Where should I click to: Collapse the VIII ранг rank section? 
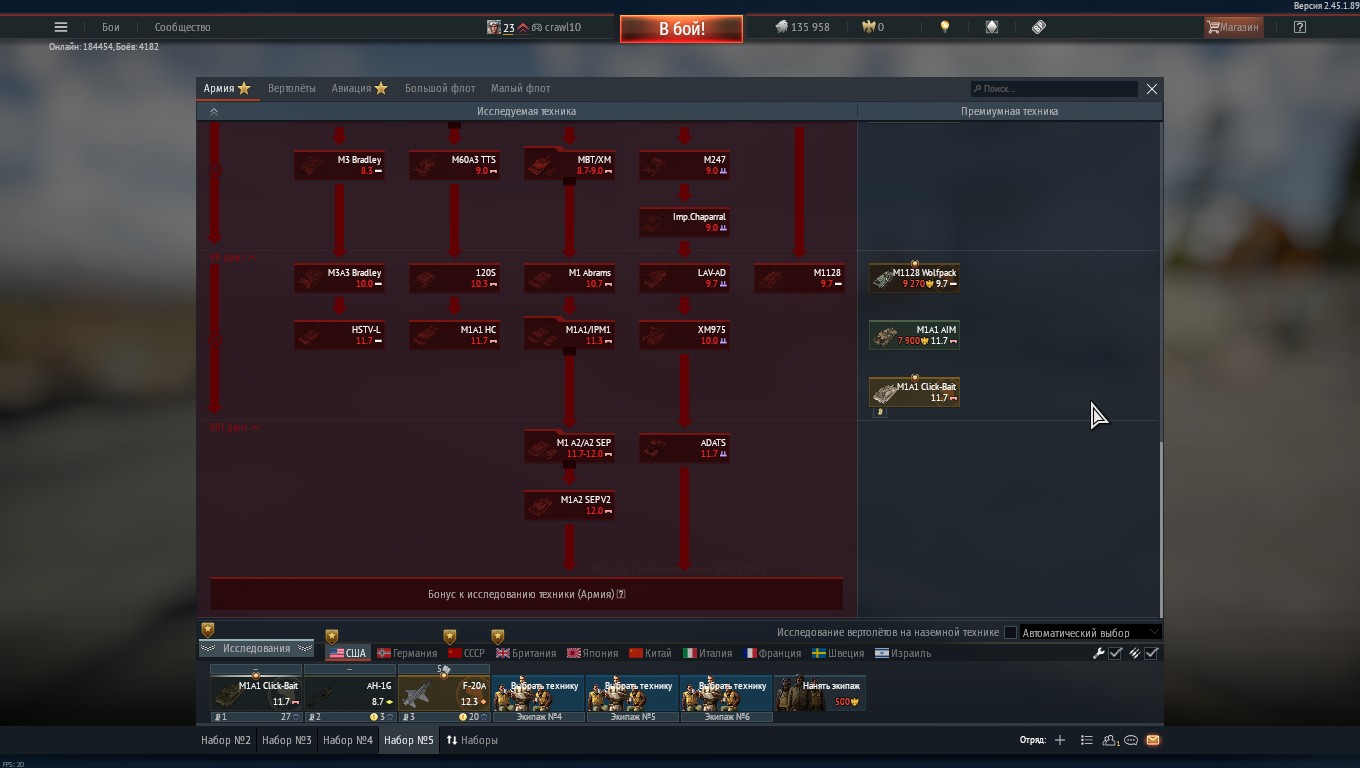click(x=234, y=428)
